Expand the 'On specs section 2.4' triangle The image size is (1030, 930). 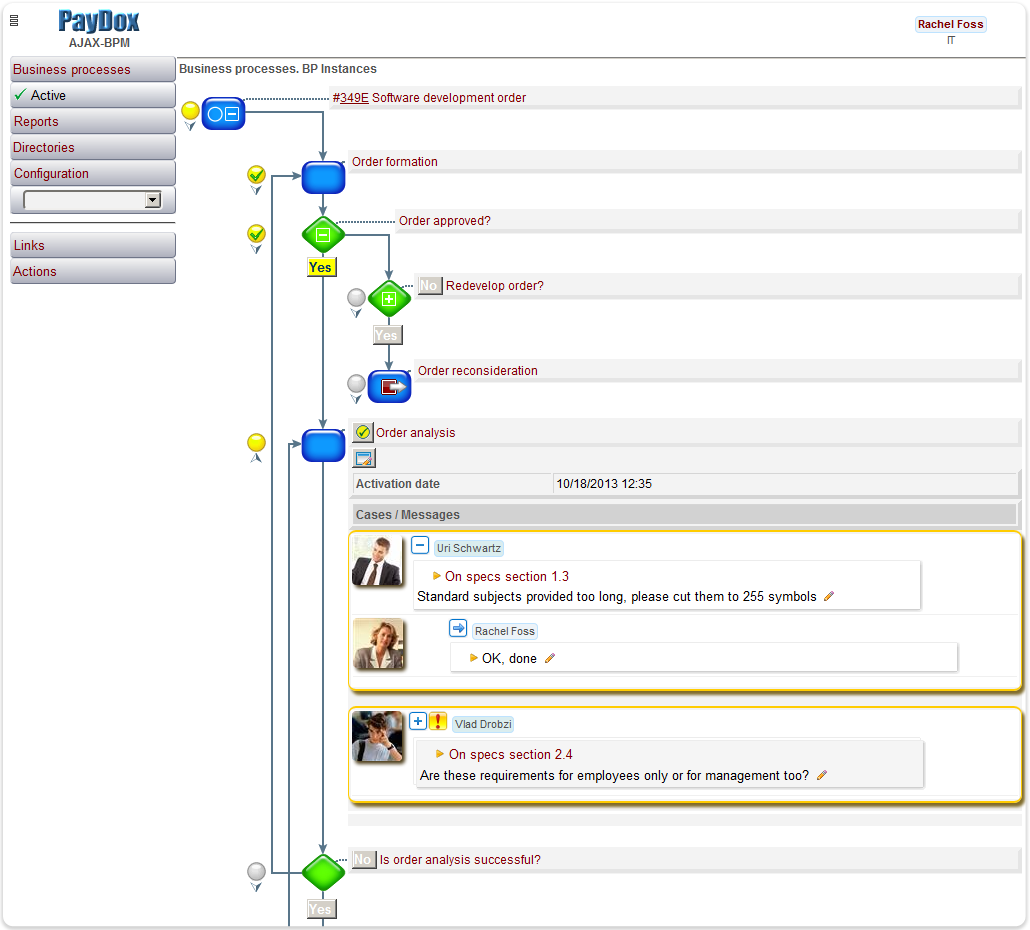pyautogui.click(x=440, y=754)
